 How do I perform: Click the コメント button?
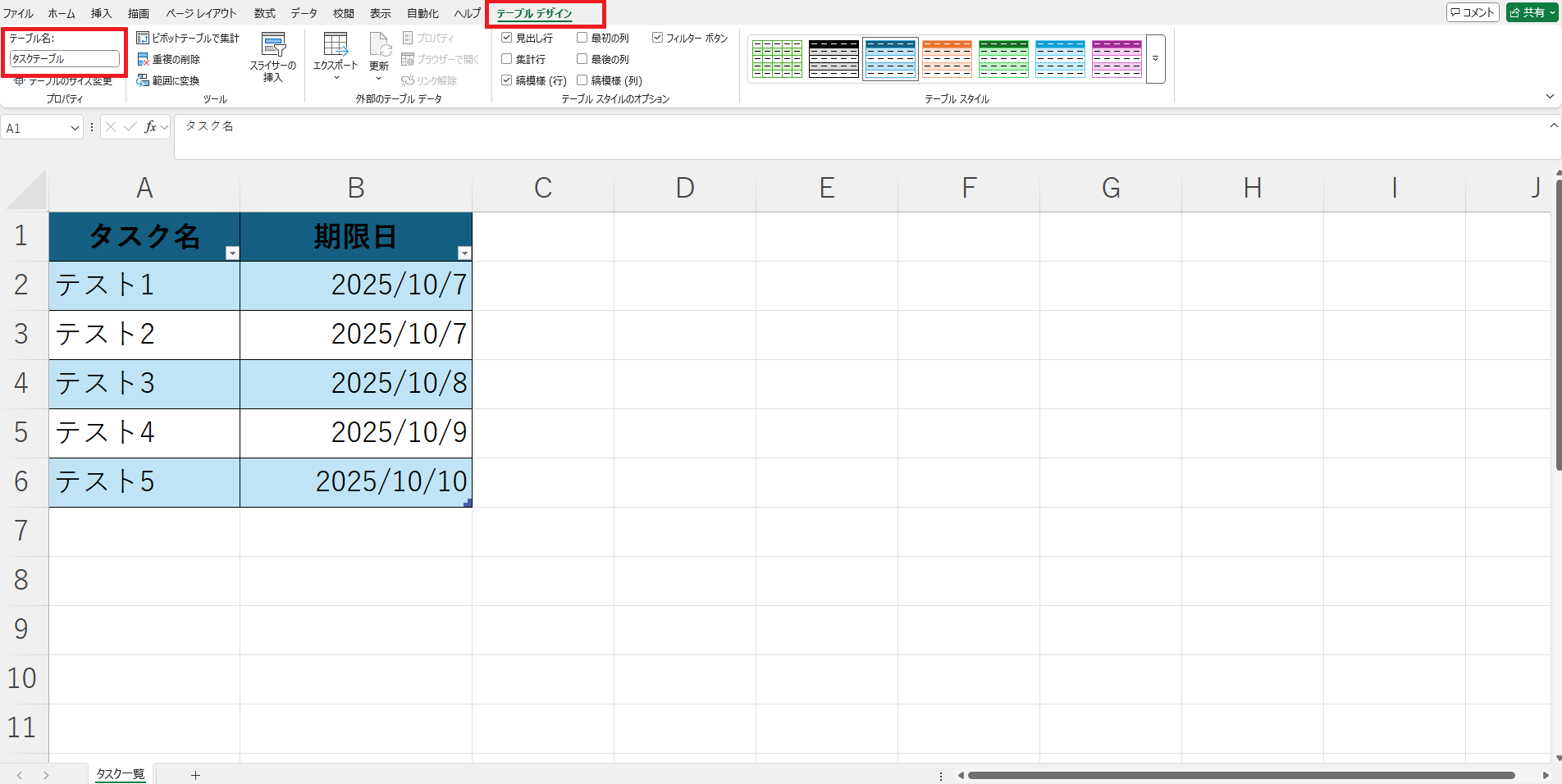click(1473, 12)
